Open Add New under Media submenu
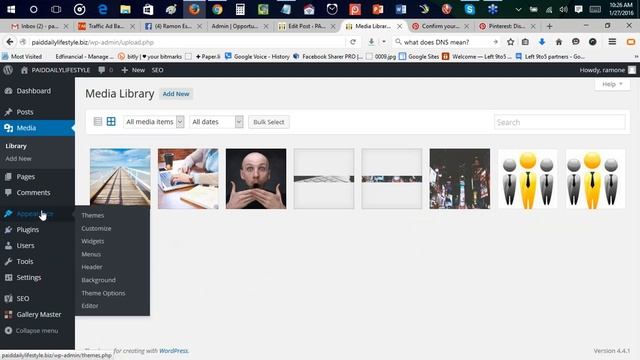Image resolution: width=640 pixels, height=360 pixels. pos(18,159)
